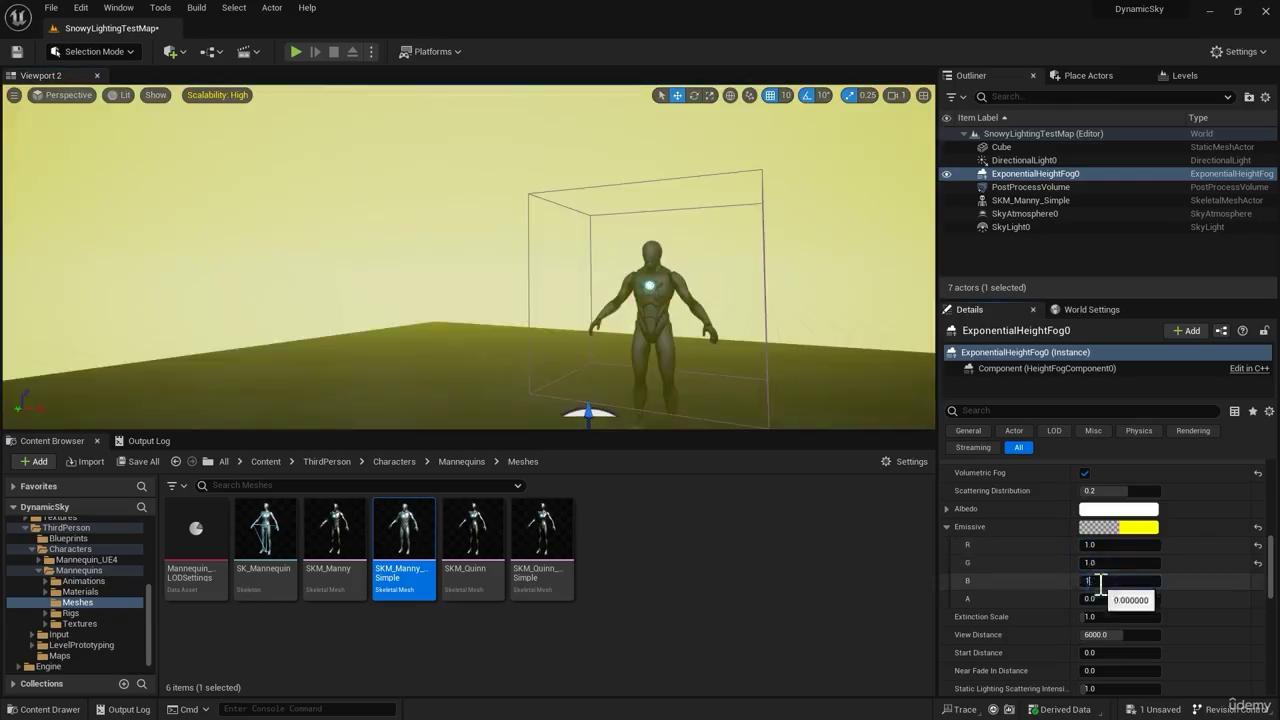Toggle visibility of the ExponentialHeightFog0 actor
1280x720 pixels.
946,174
